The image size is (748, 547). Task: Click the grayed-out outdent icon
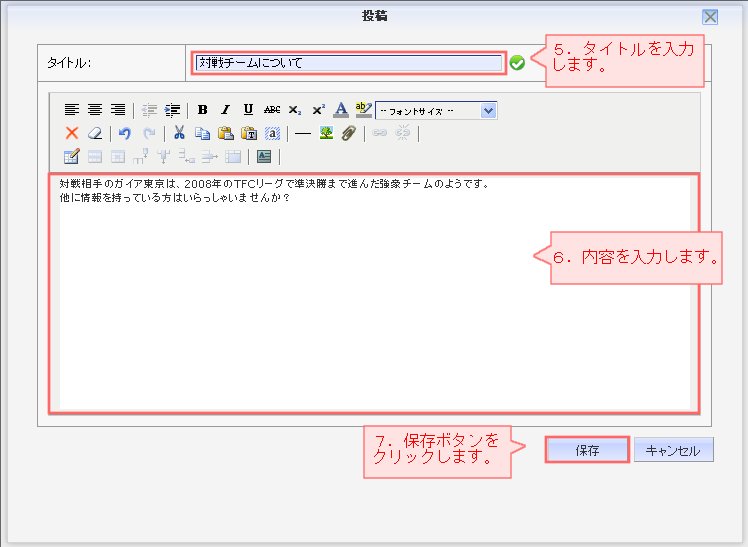[x=149, y=110]
